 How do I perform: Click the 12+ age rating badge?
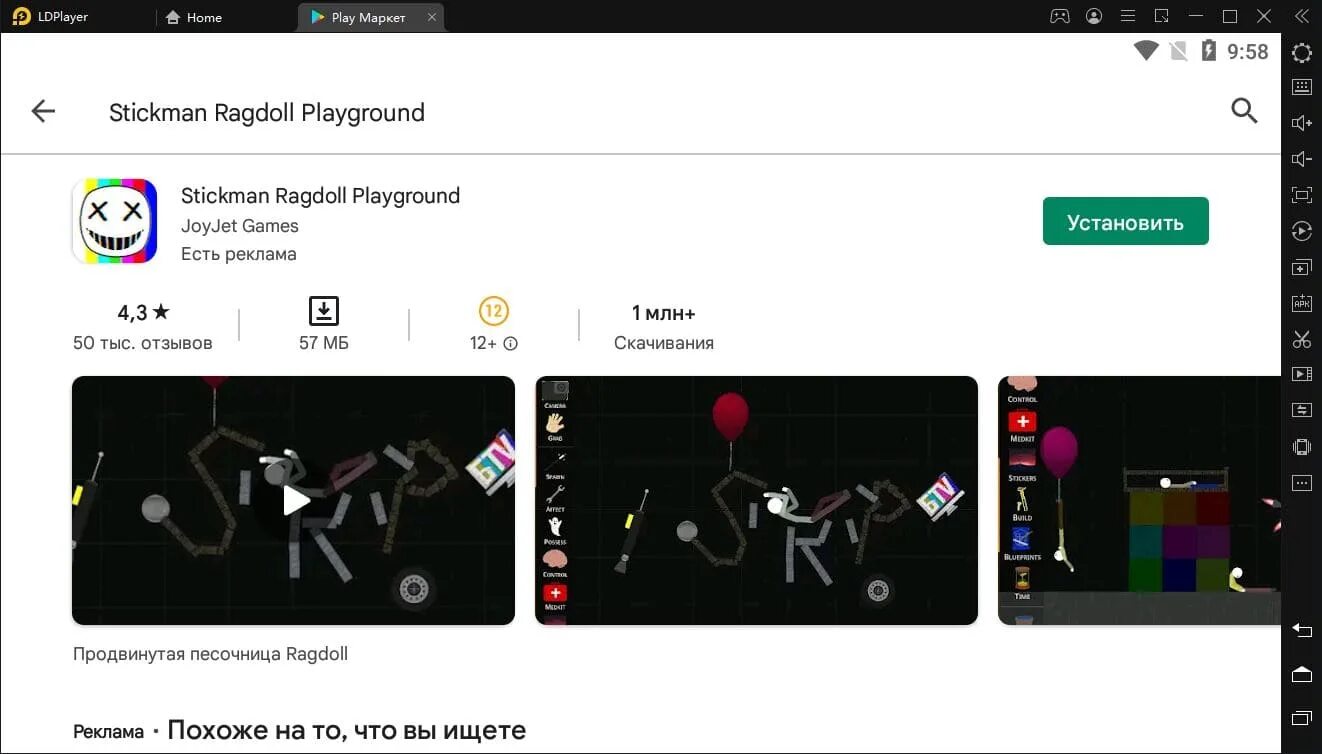point(493,311)
